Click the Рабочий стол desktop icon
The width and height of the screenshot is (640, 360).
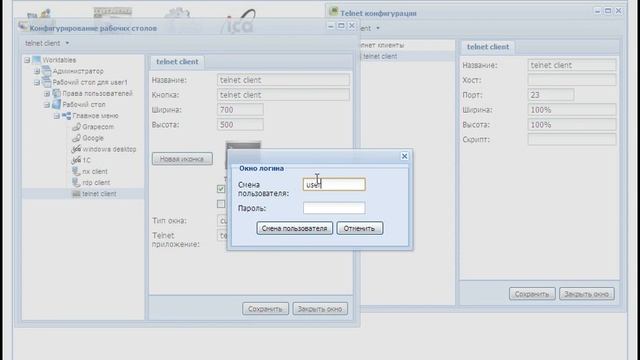pos(56,104)
